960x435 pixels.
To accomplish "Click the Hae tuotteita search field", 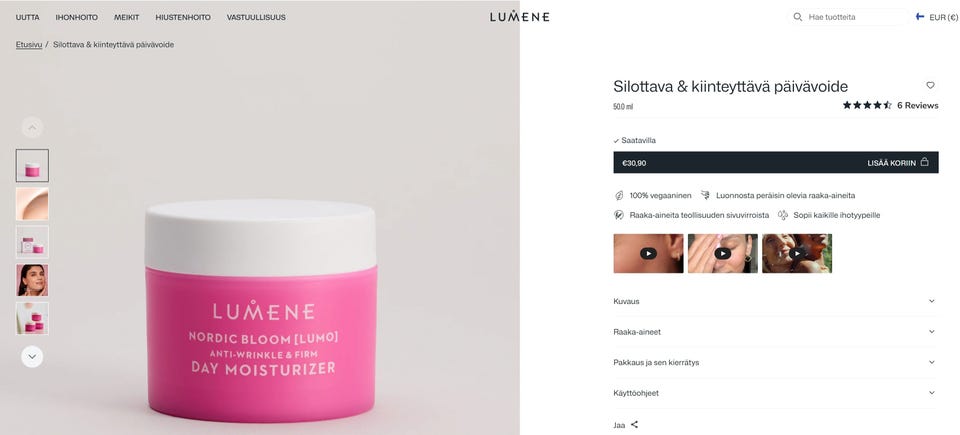I will coord(856,17).
